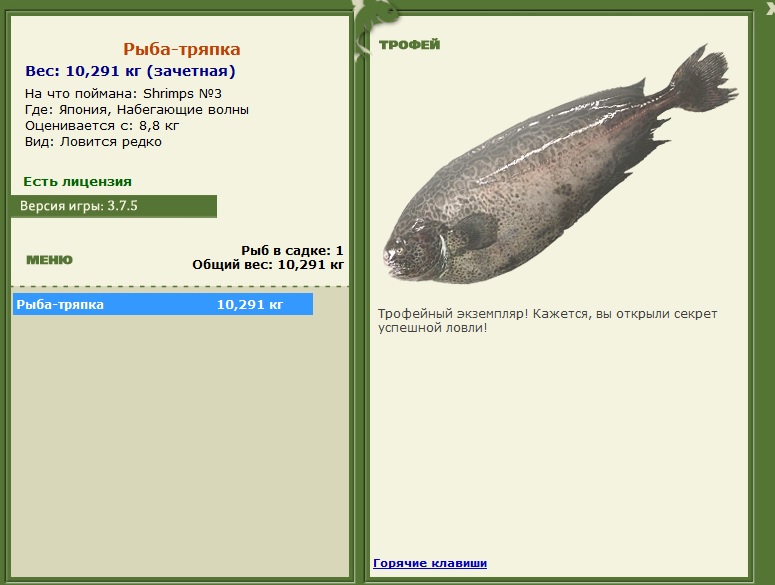The height and width of the screenshot is (585, 775).
Task: Click the 'Оценивается с: 8,8 кг' line
Action: (x=102, y=125)
